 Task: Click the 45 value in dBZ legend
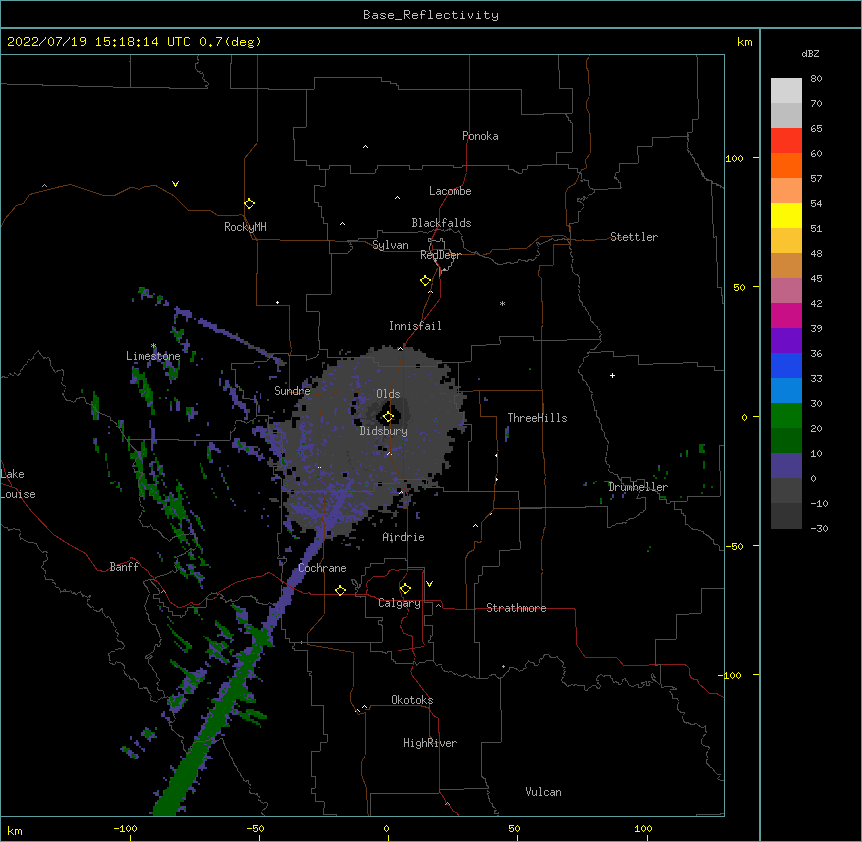tap(816, 279)
